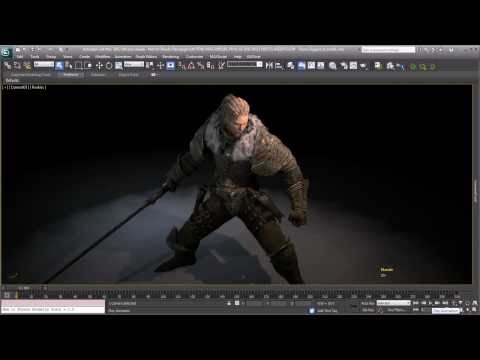Open the Realistic shading viewport menu
Image resolution: width=480 pixels, height=360 pixels.
tap(38, 87)
